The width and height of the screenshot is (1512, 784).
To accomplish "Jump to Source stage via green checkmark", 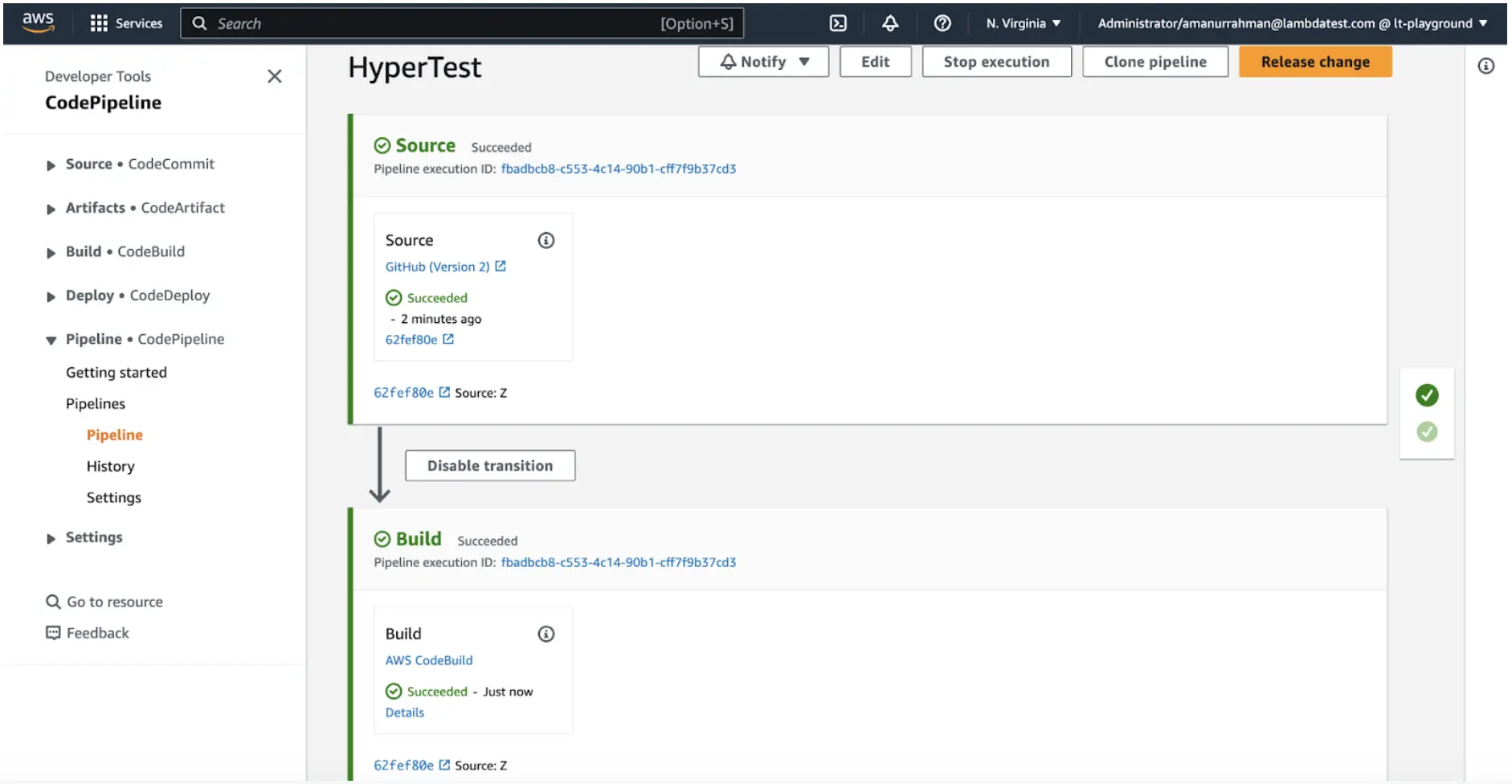I will [x=1427, y=395].
